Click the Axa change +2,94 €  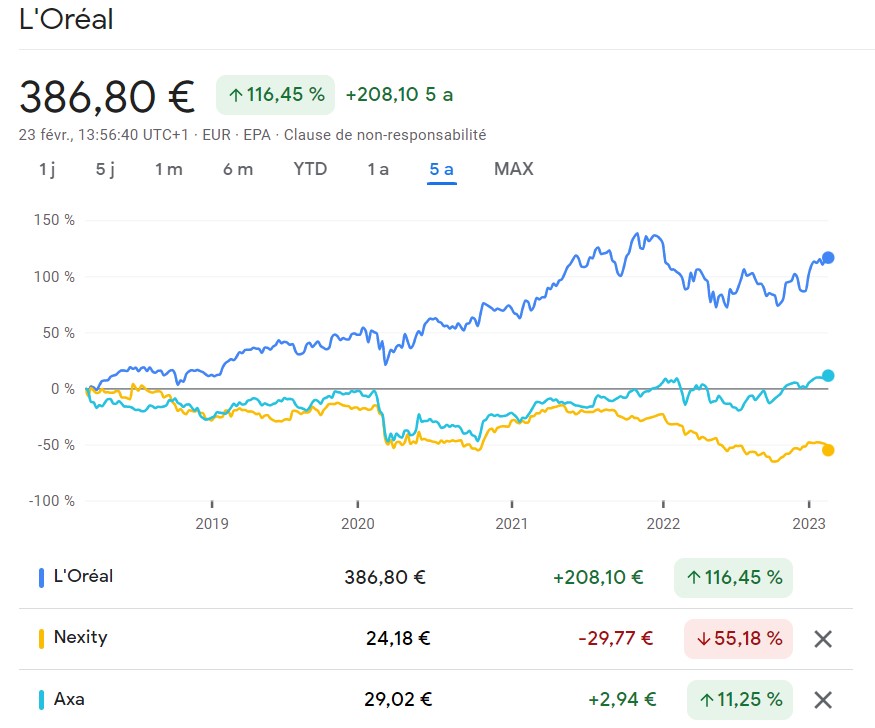[x=622, y=699]
